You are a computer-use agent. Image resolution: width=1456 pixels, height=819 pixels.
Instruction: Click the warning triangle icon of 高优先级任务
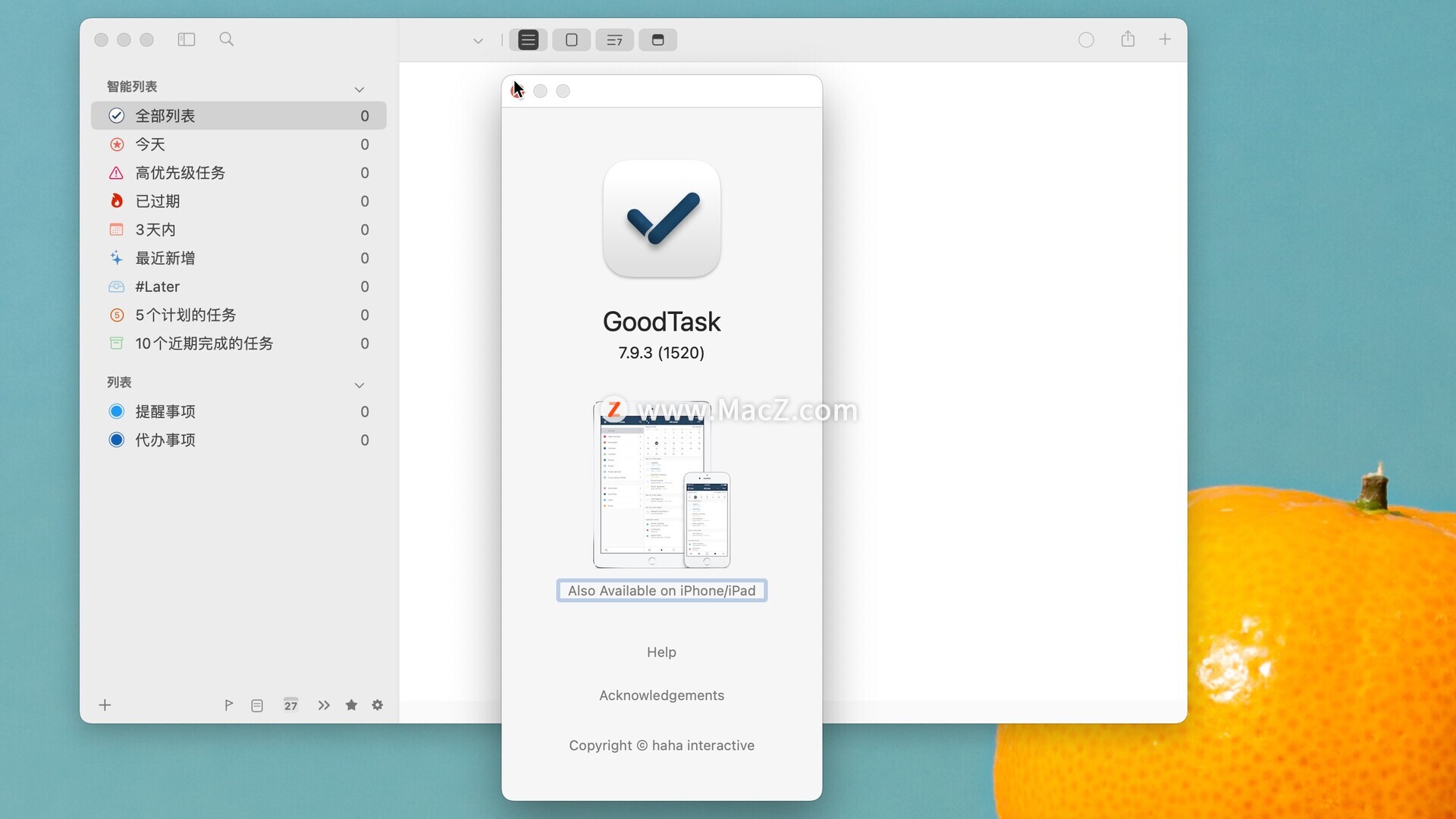[x=116, y=173]
